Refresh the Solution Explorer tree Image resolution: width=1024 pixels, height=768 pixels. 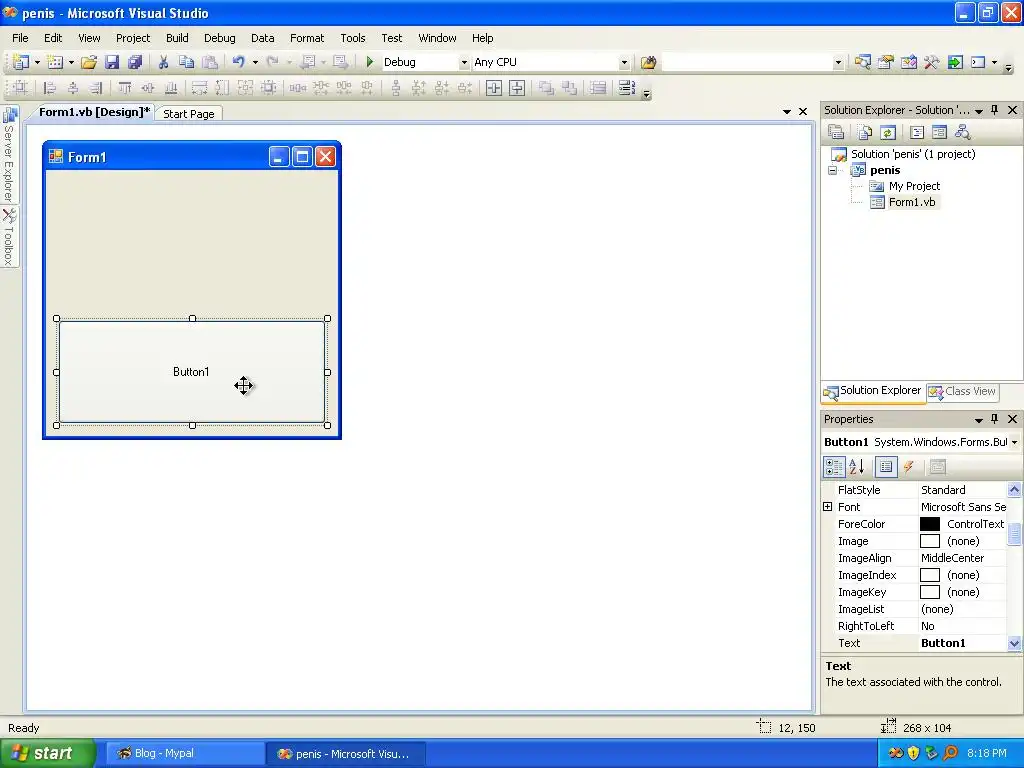(888, 133)
